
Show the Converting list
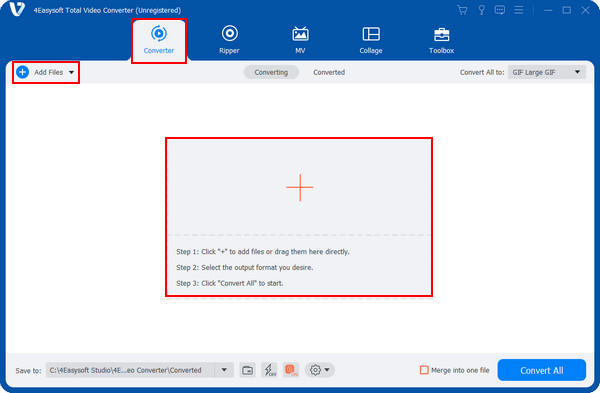(271, 72)
